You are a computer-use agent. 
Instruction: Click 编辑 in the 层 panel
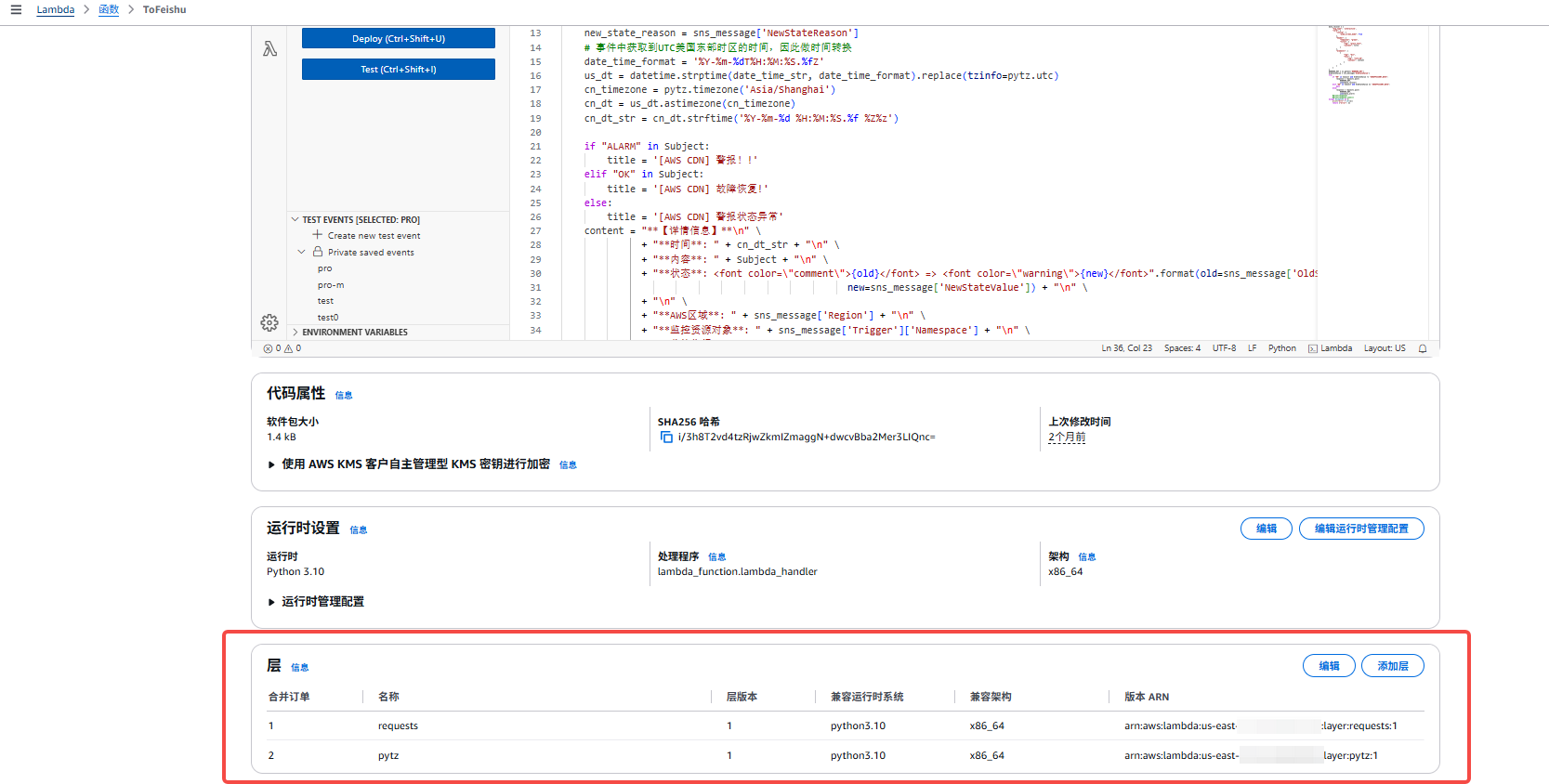point(1329,666)
